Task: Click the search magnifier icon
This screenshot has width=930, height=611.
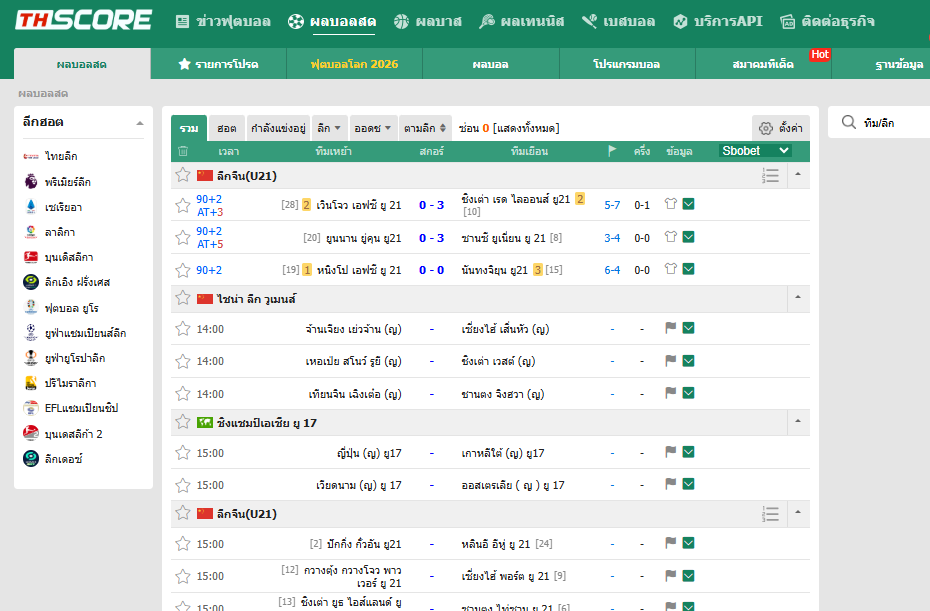Action: click(x=849, y=122)
